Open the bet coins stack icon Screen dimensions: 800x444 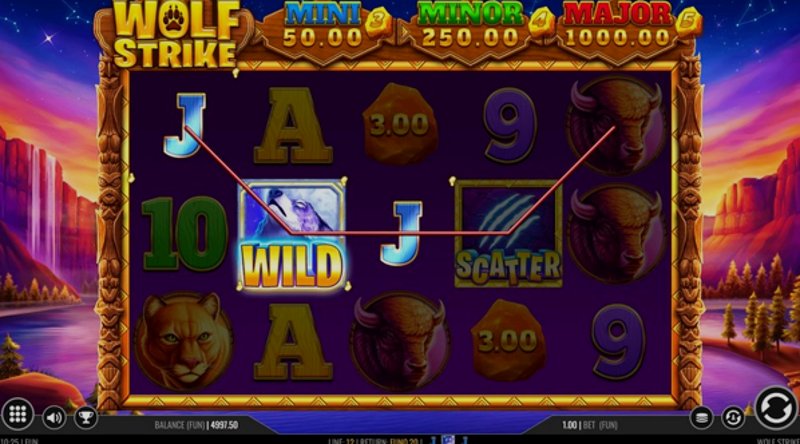702,418
